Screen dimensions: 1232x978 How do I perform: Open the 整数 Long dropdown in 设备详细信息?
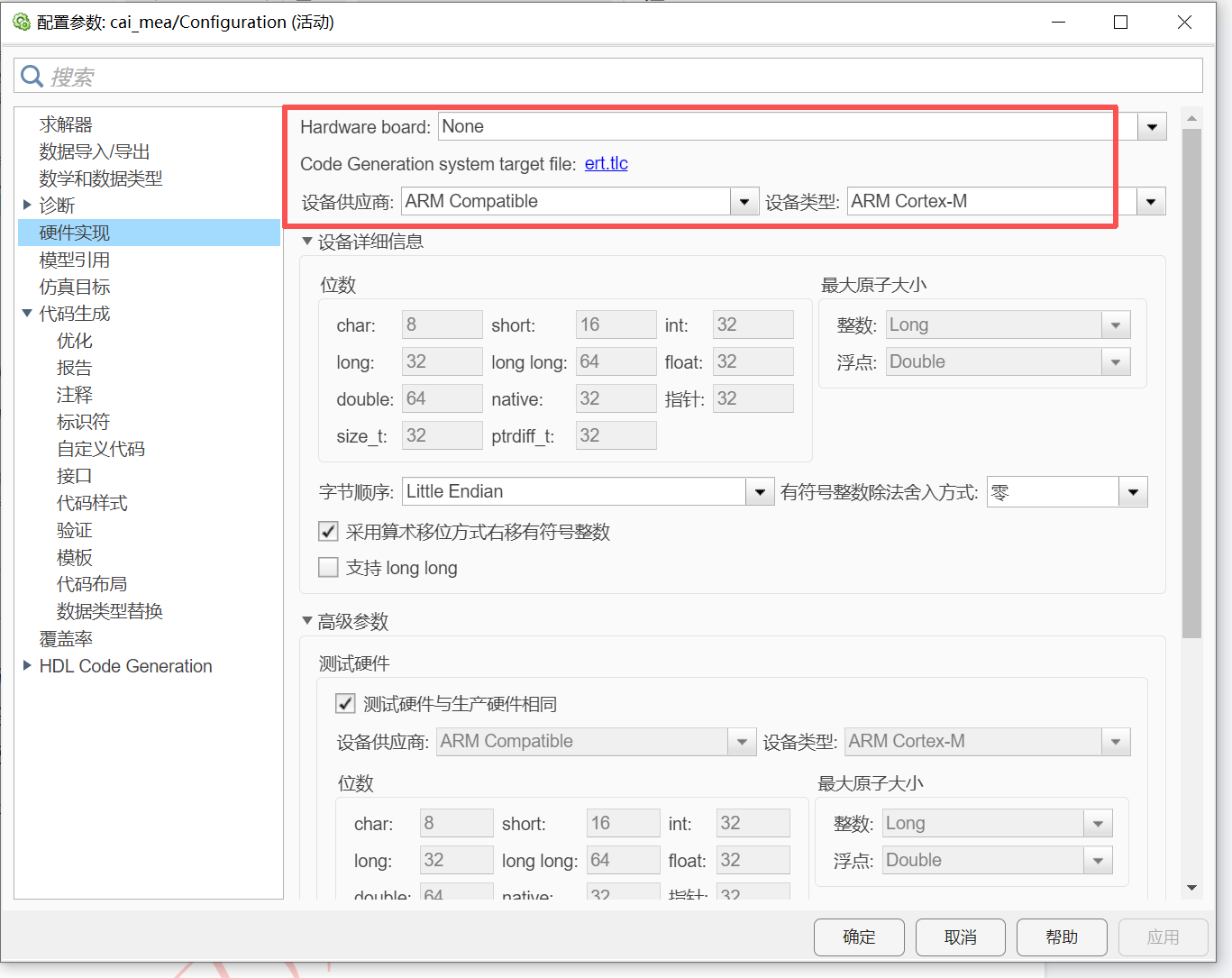pyautogui.click(x=1116, y=324)
